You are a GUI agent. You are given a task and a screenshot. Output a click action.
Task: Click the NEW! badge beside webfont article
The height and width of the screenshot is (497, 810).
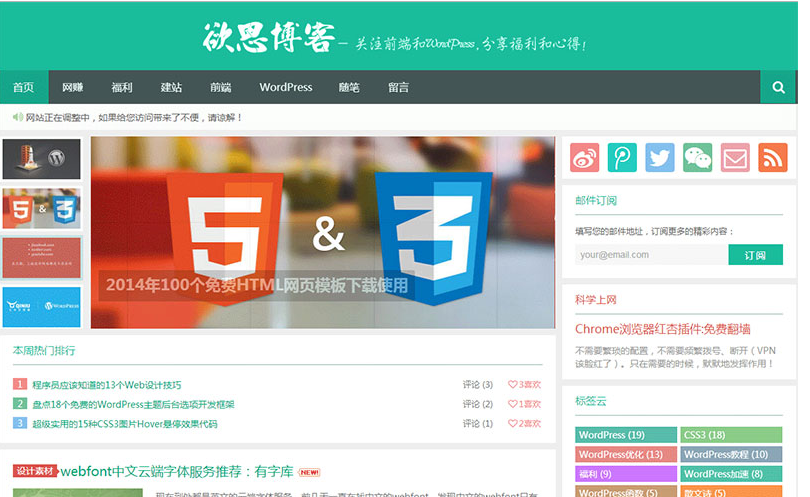(309, 472)
